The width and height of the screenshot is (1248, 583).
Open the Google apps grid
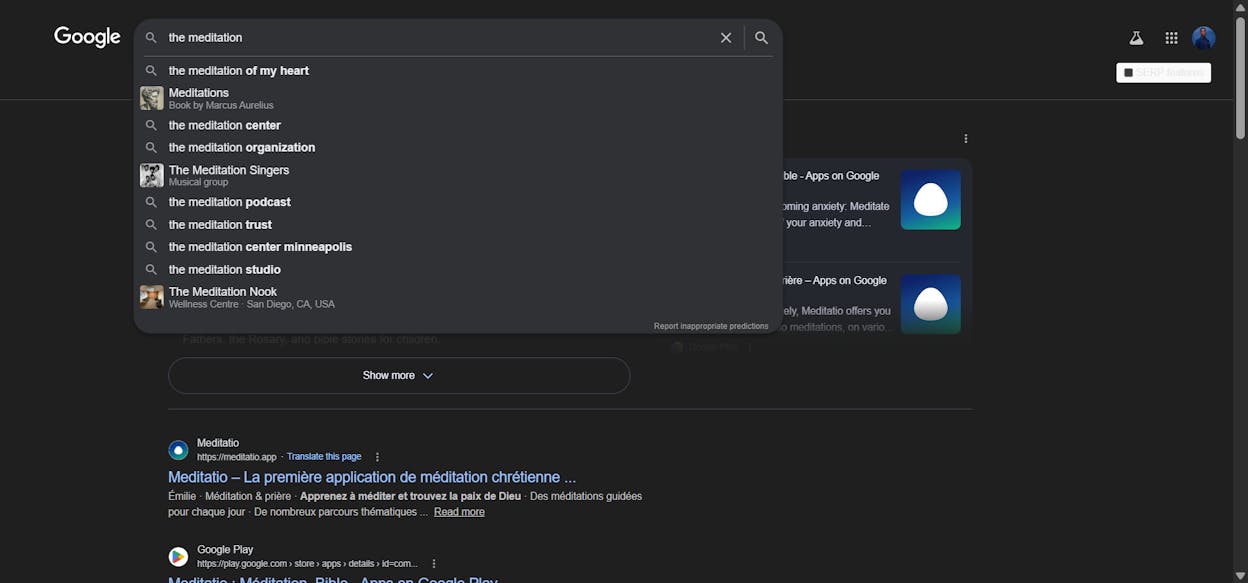tap(1171, 38)
